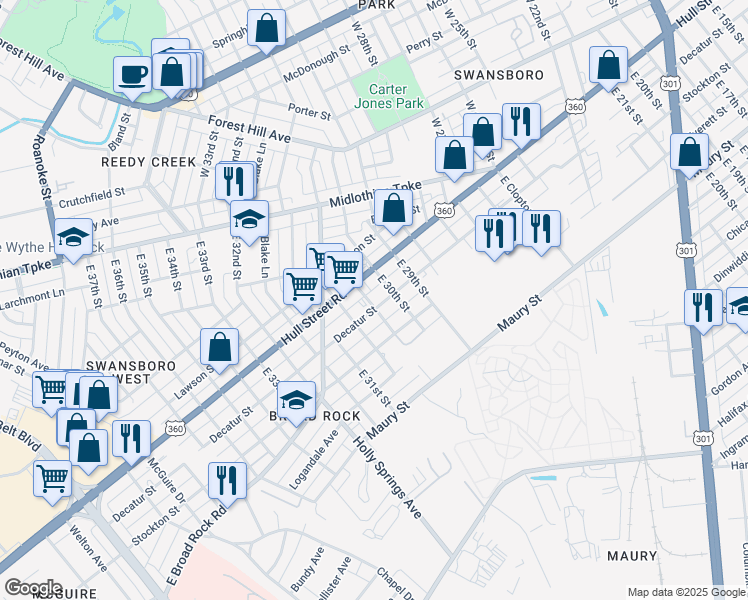Screen dimensions: 748x600
Task: Click the coffee cup marker near Forest Hill Ave
Action: (132, 73)
